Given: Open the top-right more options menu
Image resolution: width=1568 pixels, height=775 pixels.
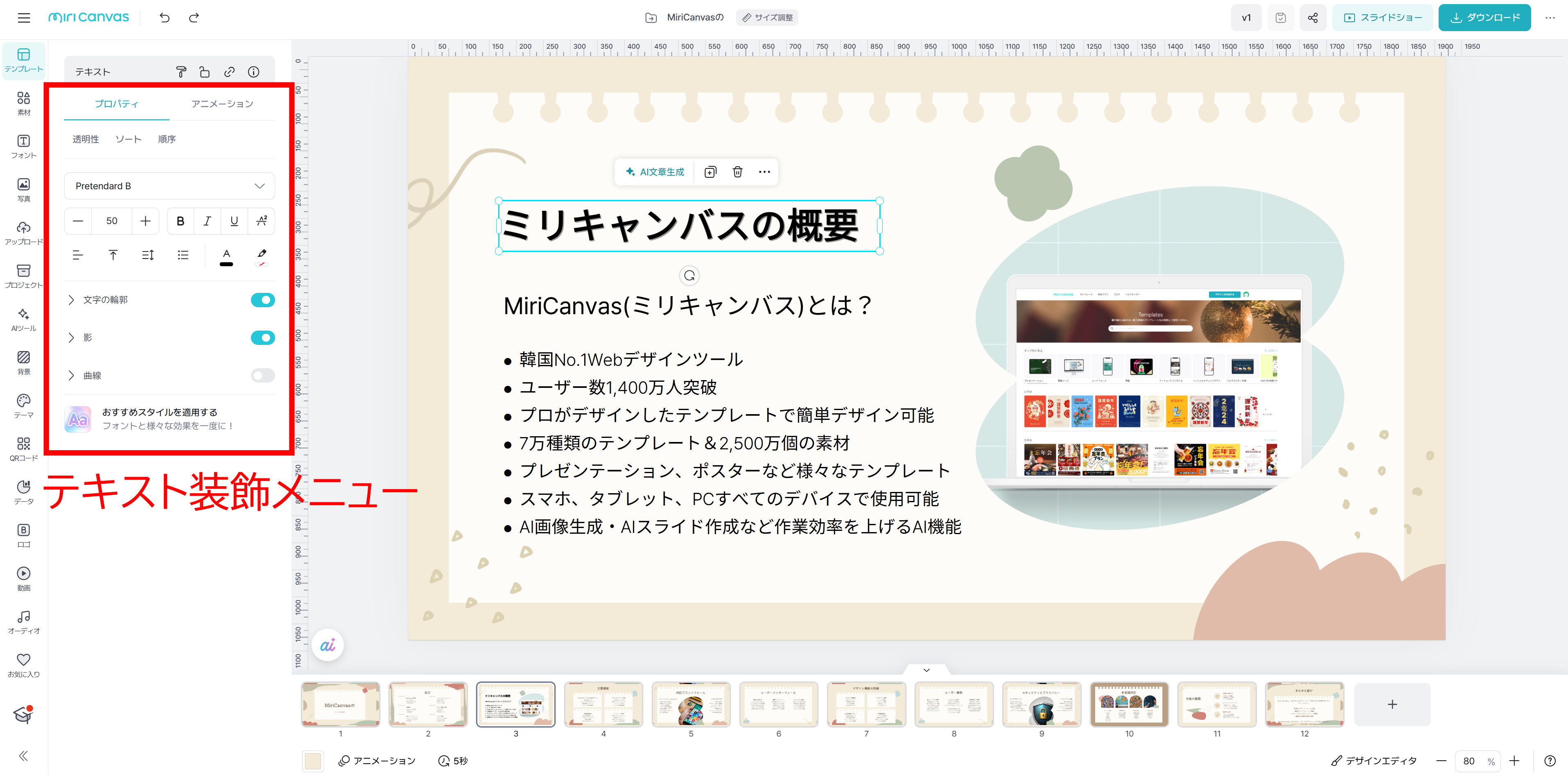Looking at the screenshot, I should point(1550,18).
